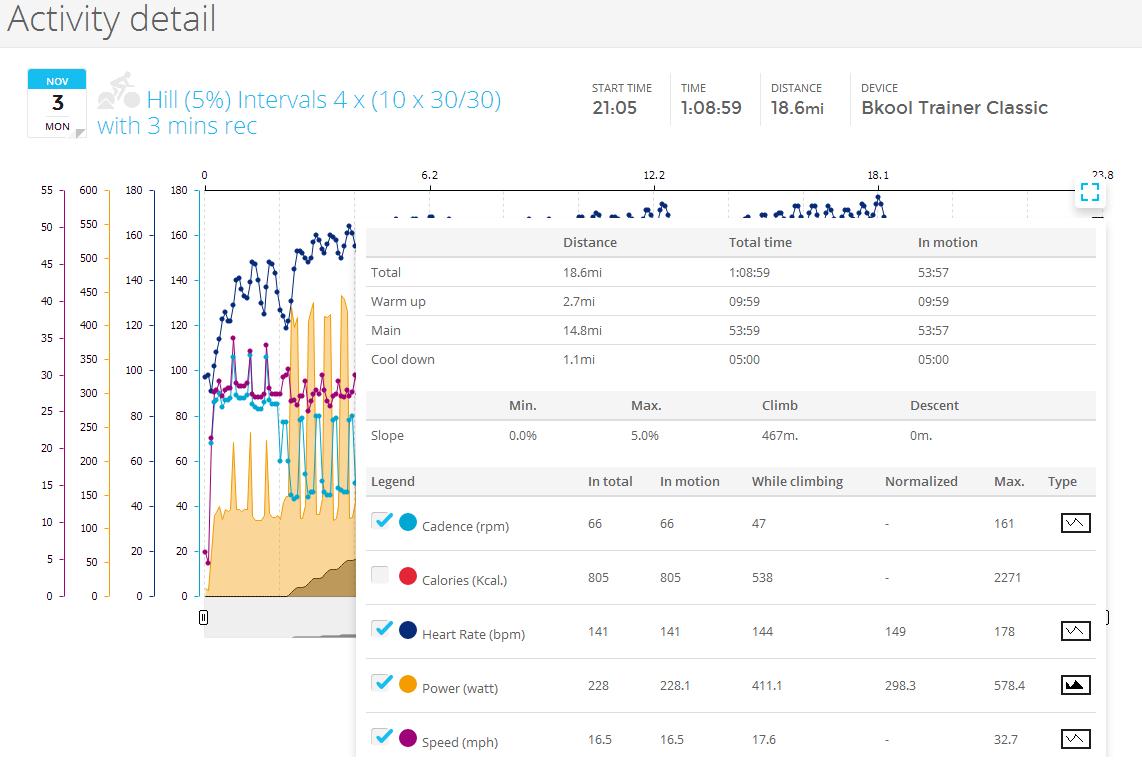Open the Hill (5%) Intervals activity title
The image size is (1142, 783).
pyautogui.click(x=299, y=112)
